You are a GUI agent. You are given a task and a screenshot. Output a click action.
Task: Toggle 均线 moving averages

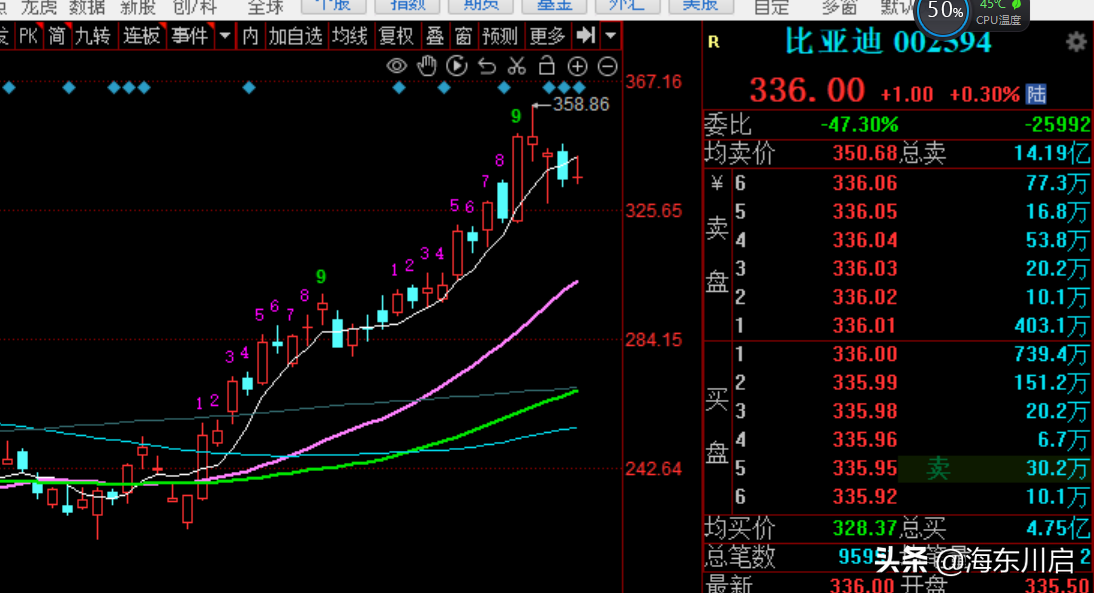click(350, 35)
